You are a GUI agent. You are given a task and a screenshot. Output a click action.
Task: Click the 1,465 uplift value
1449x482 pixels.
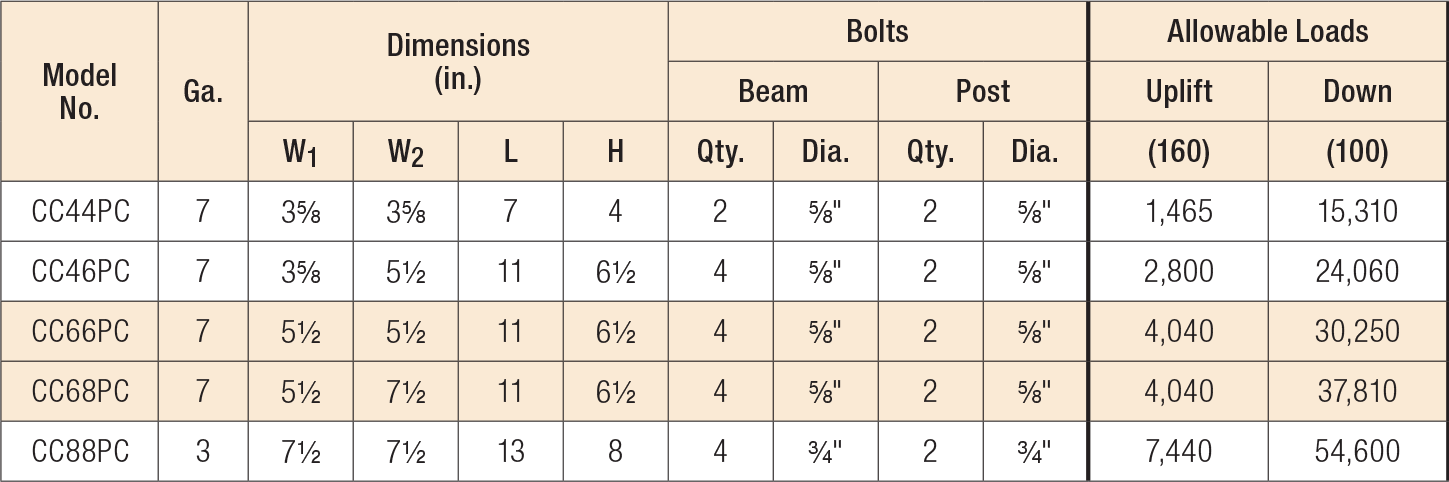pos(1179,211)
